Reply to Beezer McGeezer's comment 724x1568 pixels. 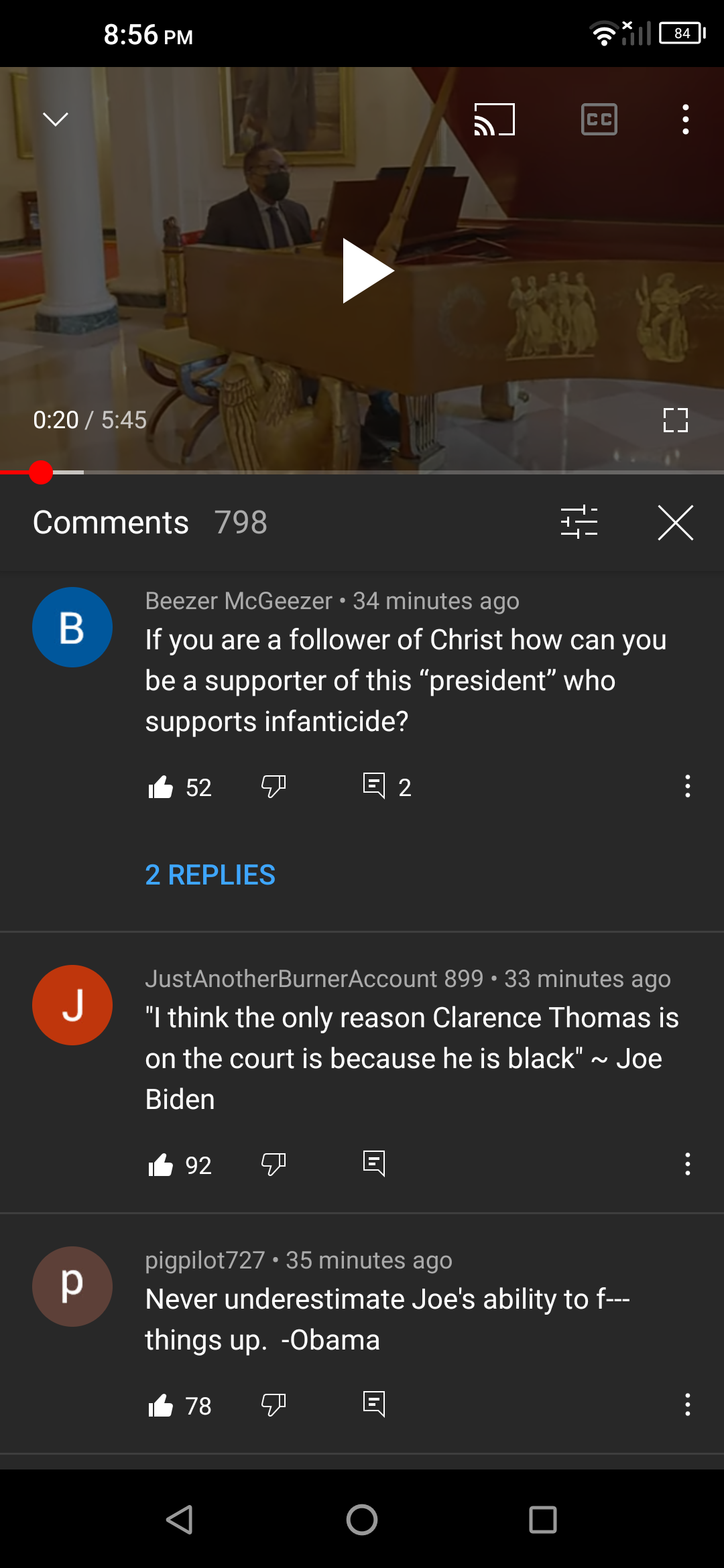point(374,787)
